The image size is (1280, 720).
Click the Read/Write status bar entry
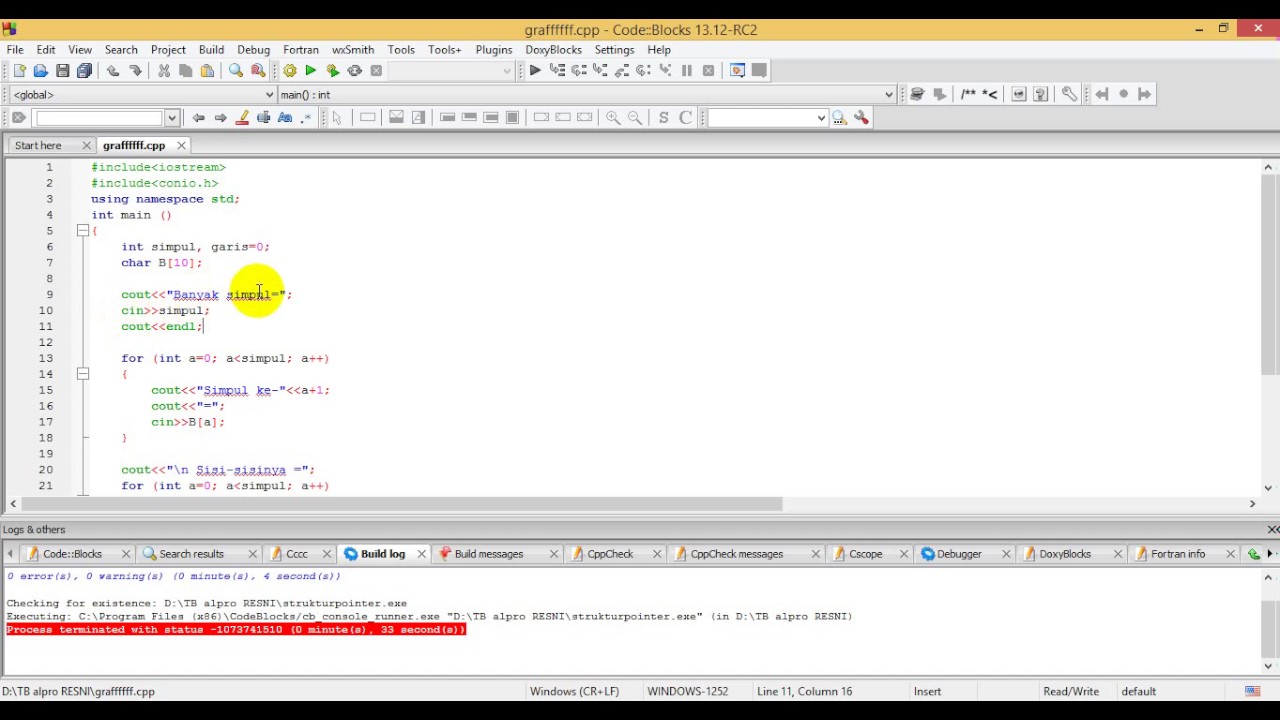pyautogui.click(x=1071, y=691)
